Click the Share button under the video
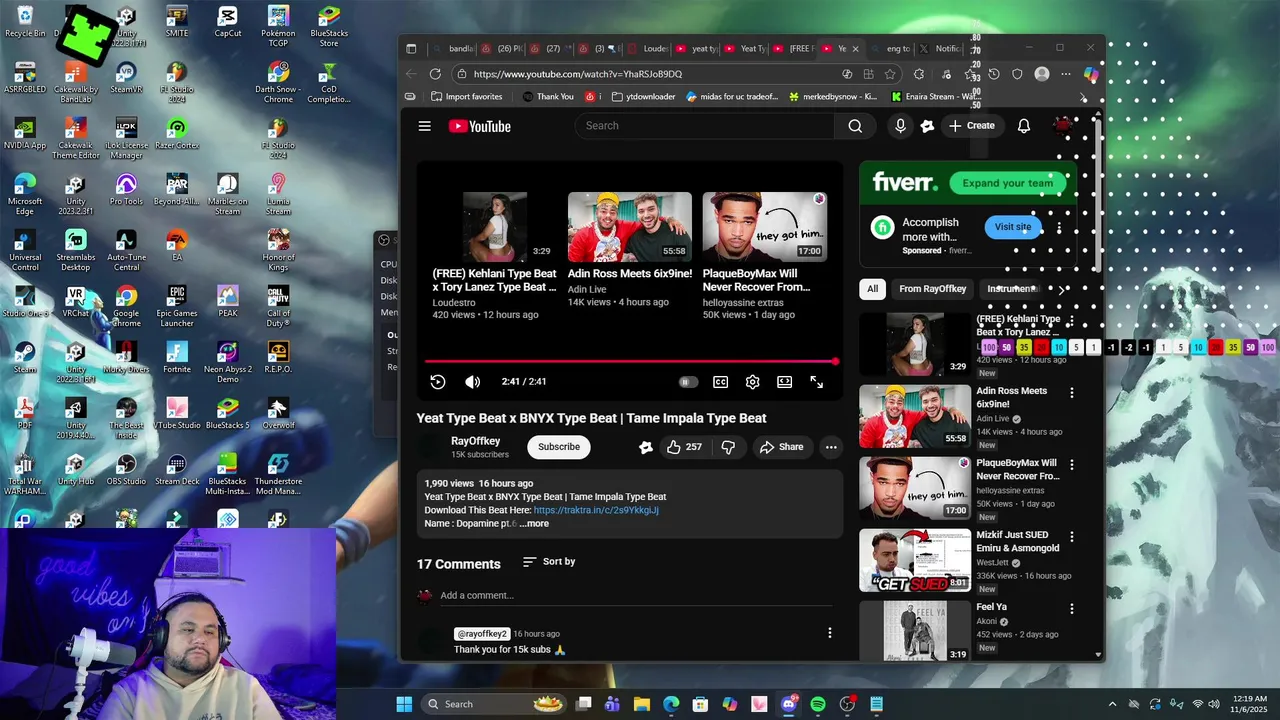1280x720 pixels. [x=781, y=447]
